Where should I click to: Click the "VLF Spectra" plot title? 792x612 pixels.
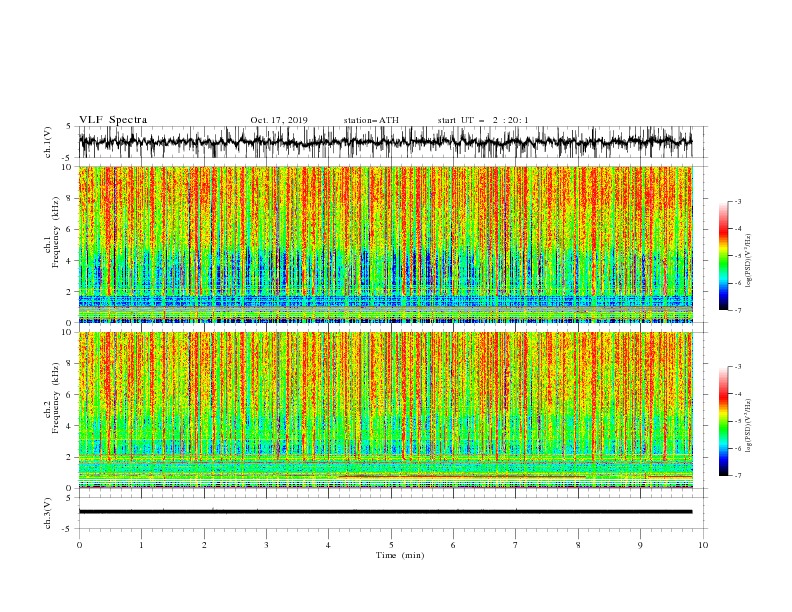(113, 120)
